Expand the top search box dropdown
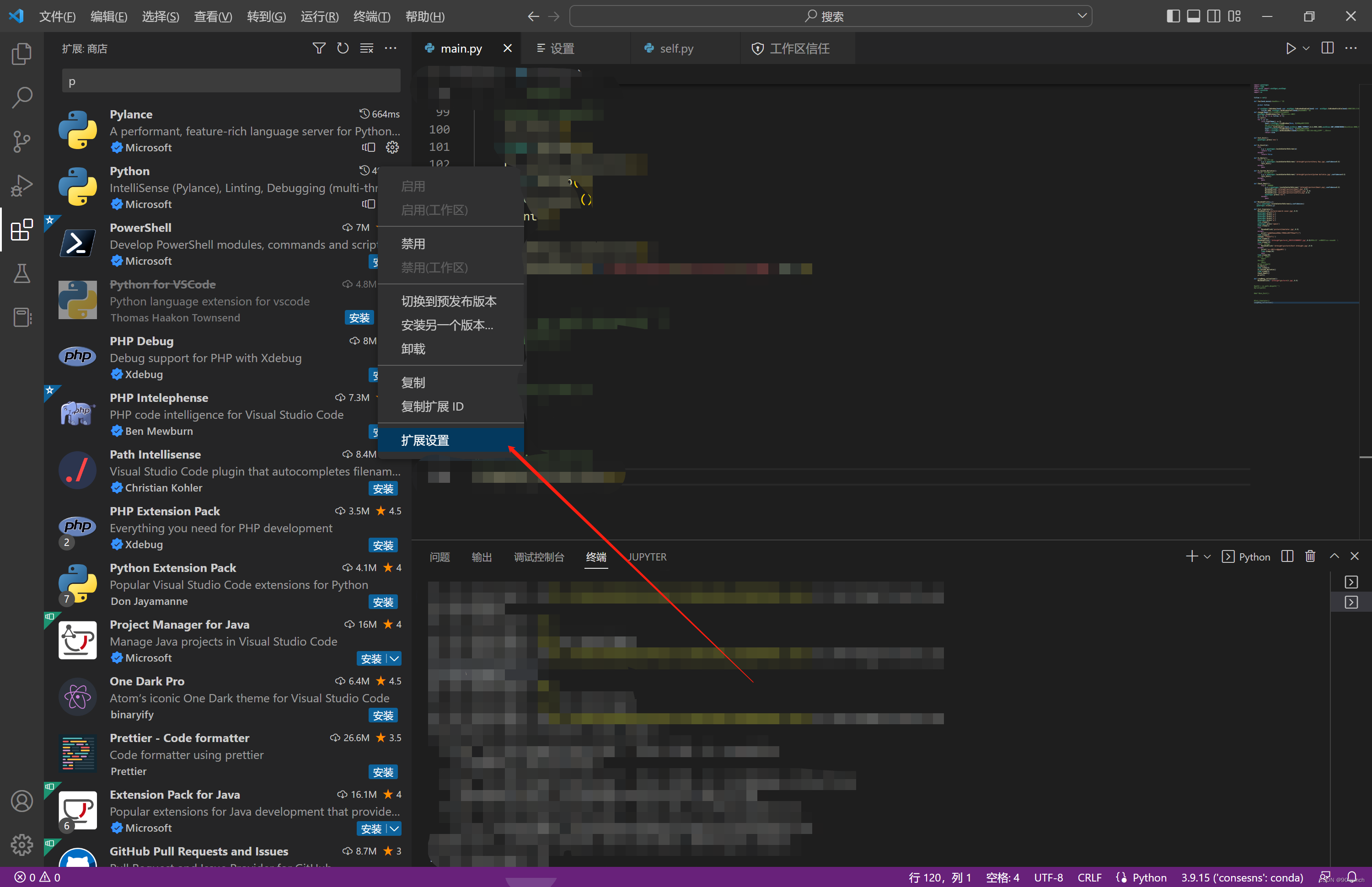Viewport: 1372px width, 887px height. pos(1082,16)
